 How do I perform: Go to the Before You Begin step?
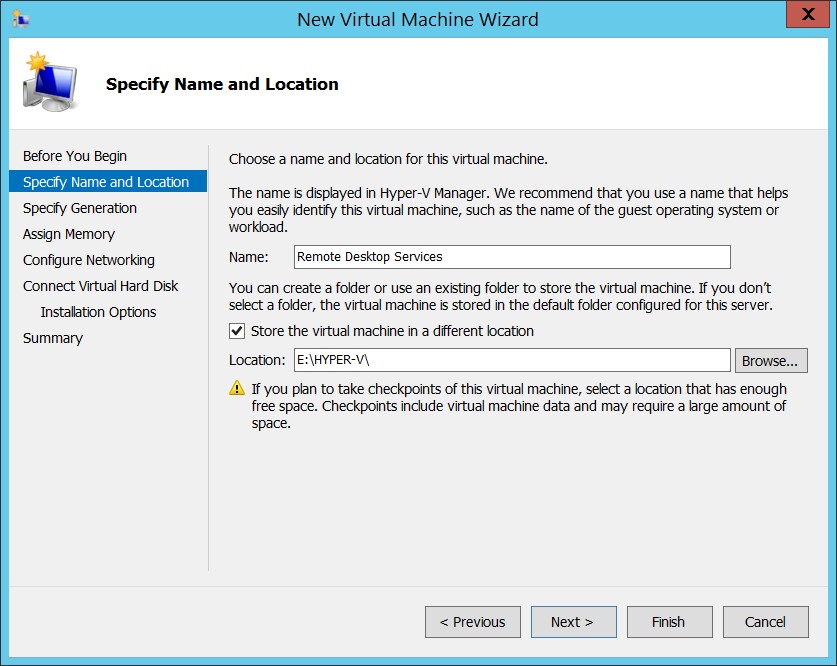click(x=75, y=156)
